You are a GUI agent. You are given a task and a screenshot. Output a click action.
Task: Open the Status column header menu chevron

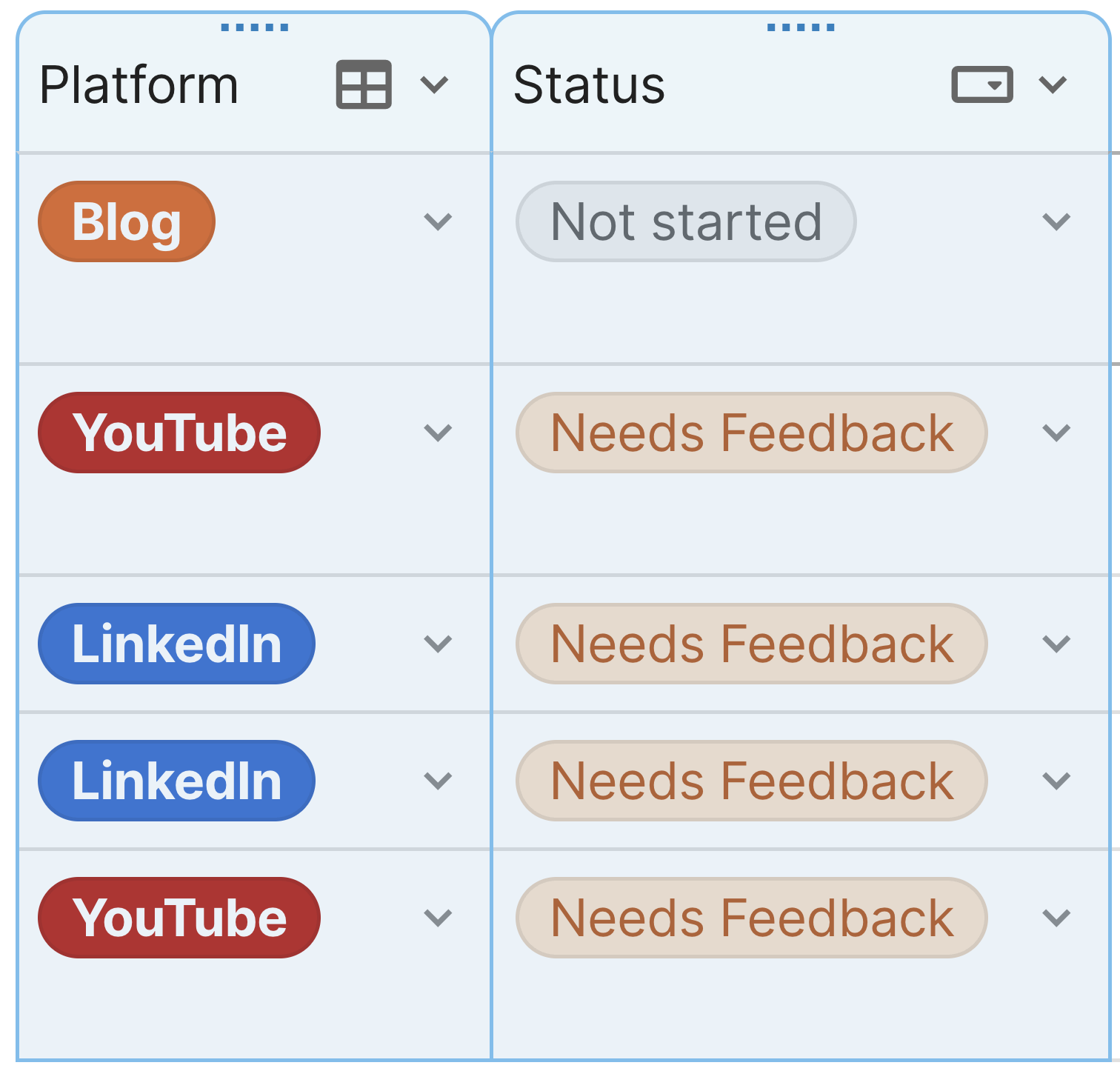coord(1053,84)
